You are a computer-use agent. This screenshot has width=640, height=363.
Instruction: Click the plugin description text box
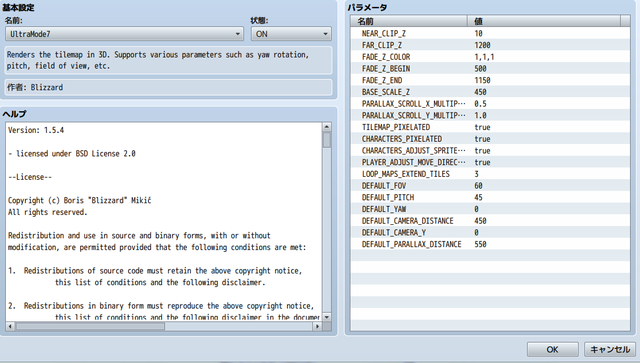[x=168, y=60]
